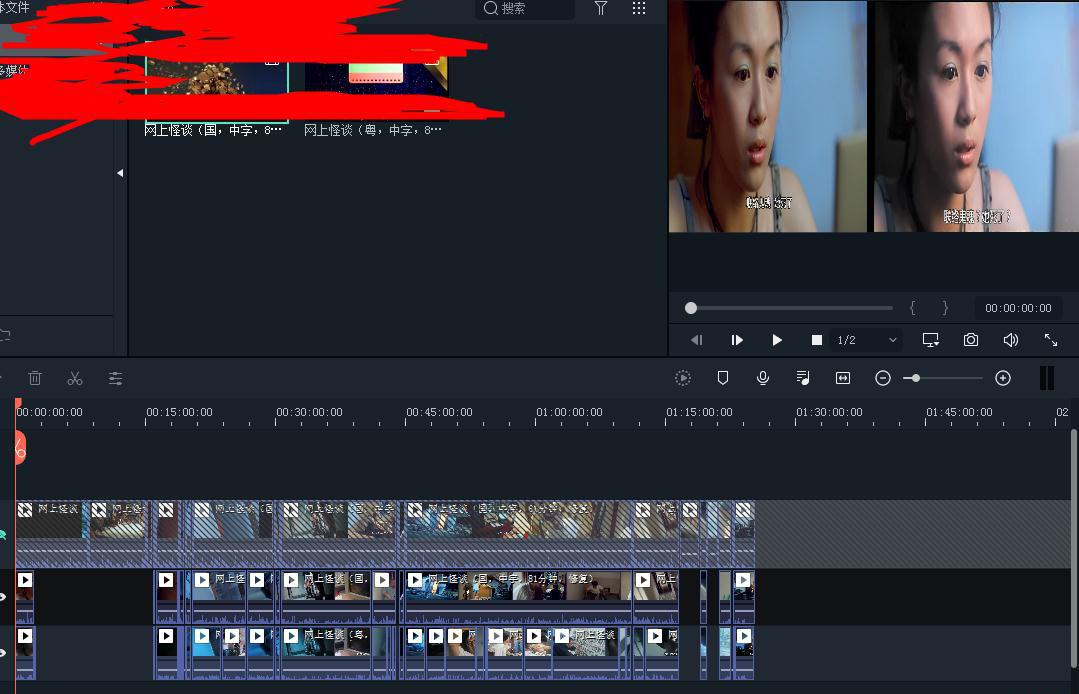The width and height of the screenshot is (1079, 694).
Task: Click the red playhead split handle
Action: pos(20,448)
